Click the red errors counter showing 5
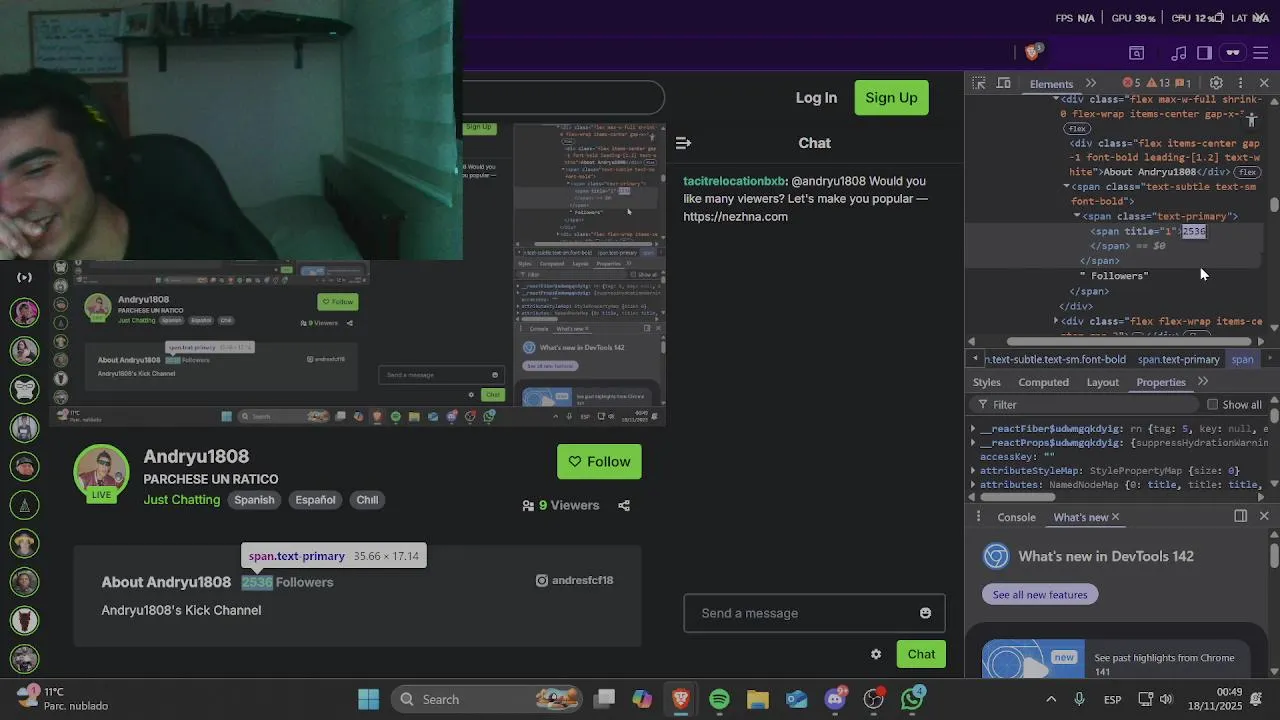1280x720 pixels. [x=1132, y=83]
